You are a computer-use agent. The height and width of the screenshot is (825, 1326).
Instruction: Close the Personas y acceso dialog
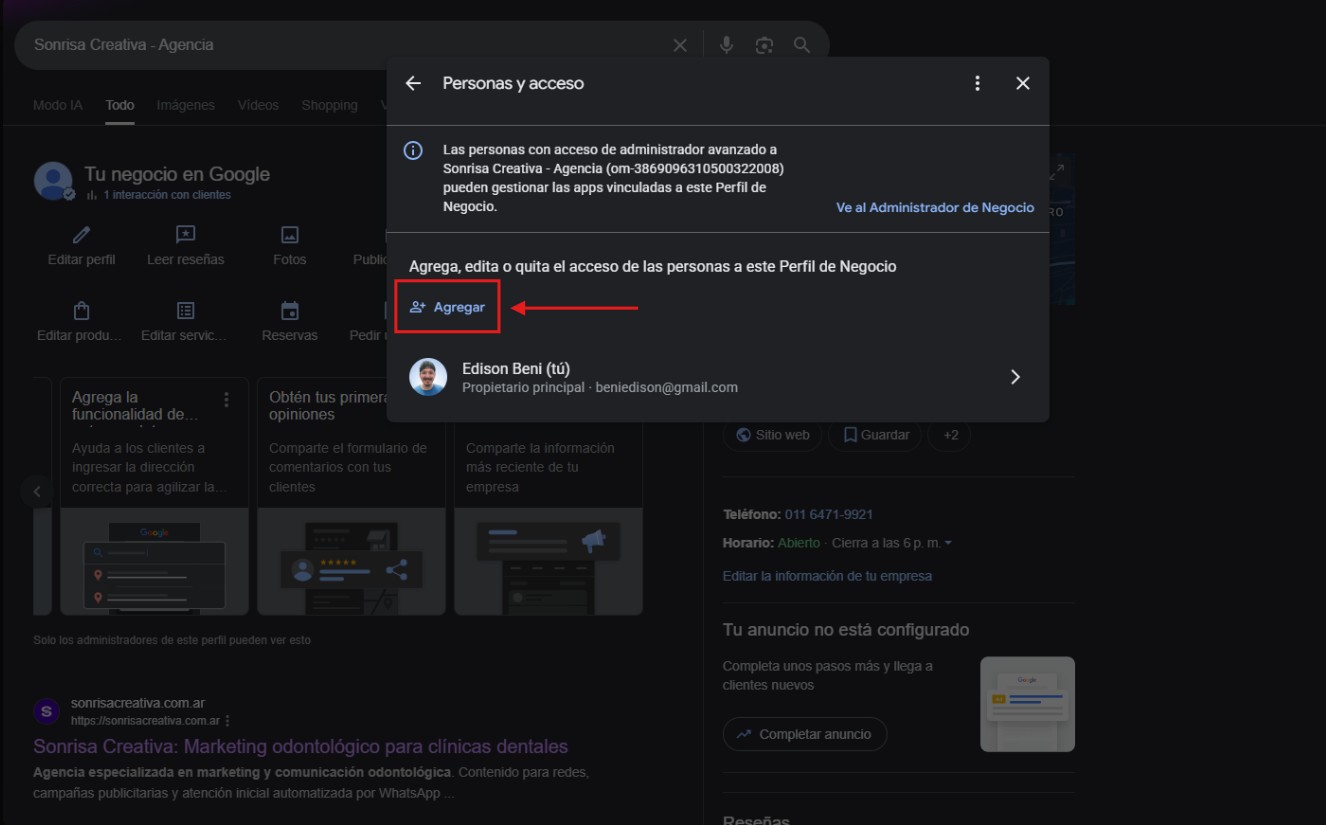point(1023,84)
